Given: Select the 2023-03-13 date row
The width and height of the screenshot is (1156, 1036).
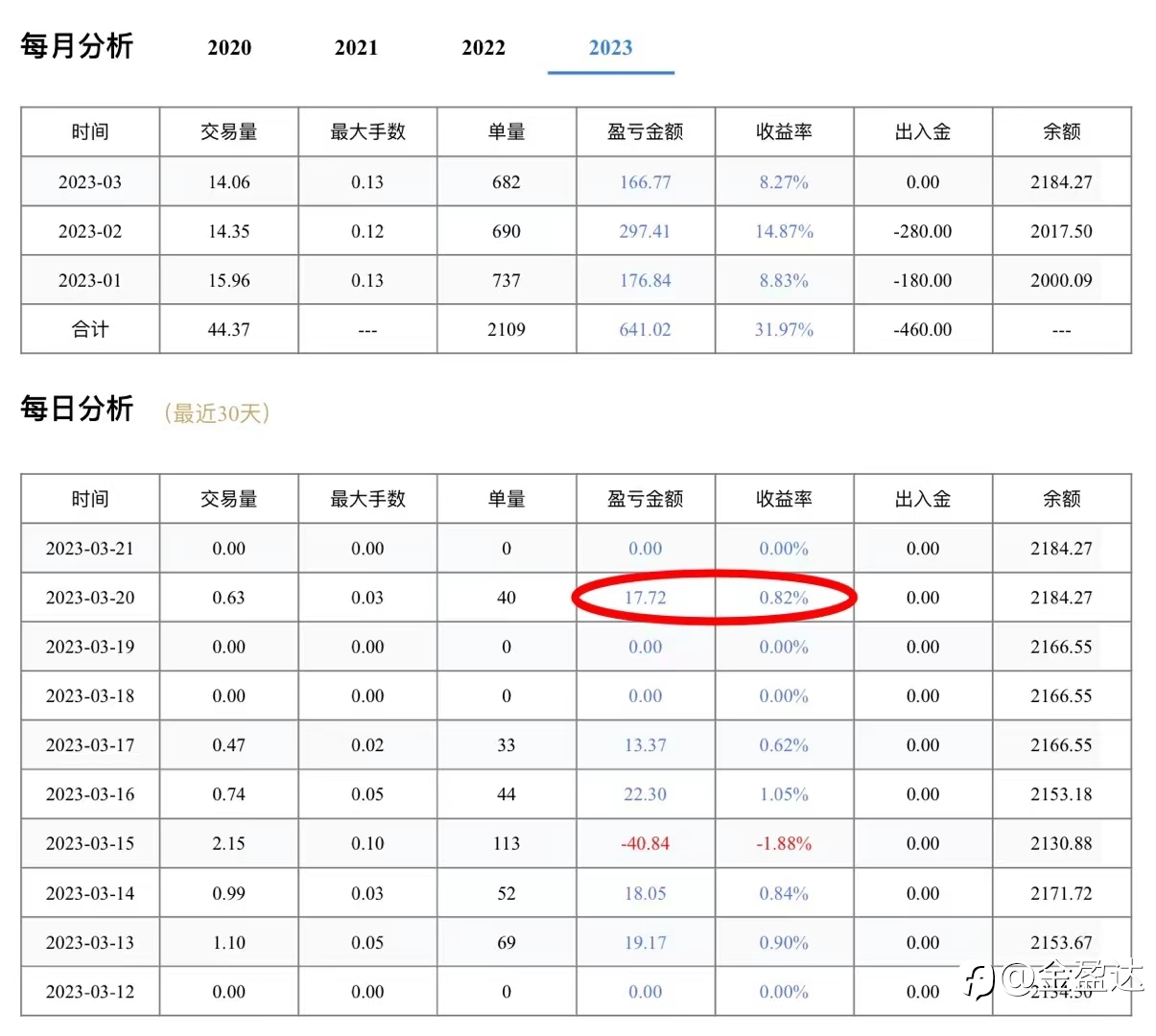Looking at the screenshot, I should click(x=90, y=943).
